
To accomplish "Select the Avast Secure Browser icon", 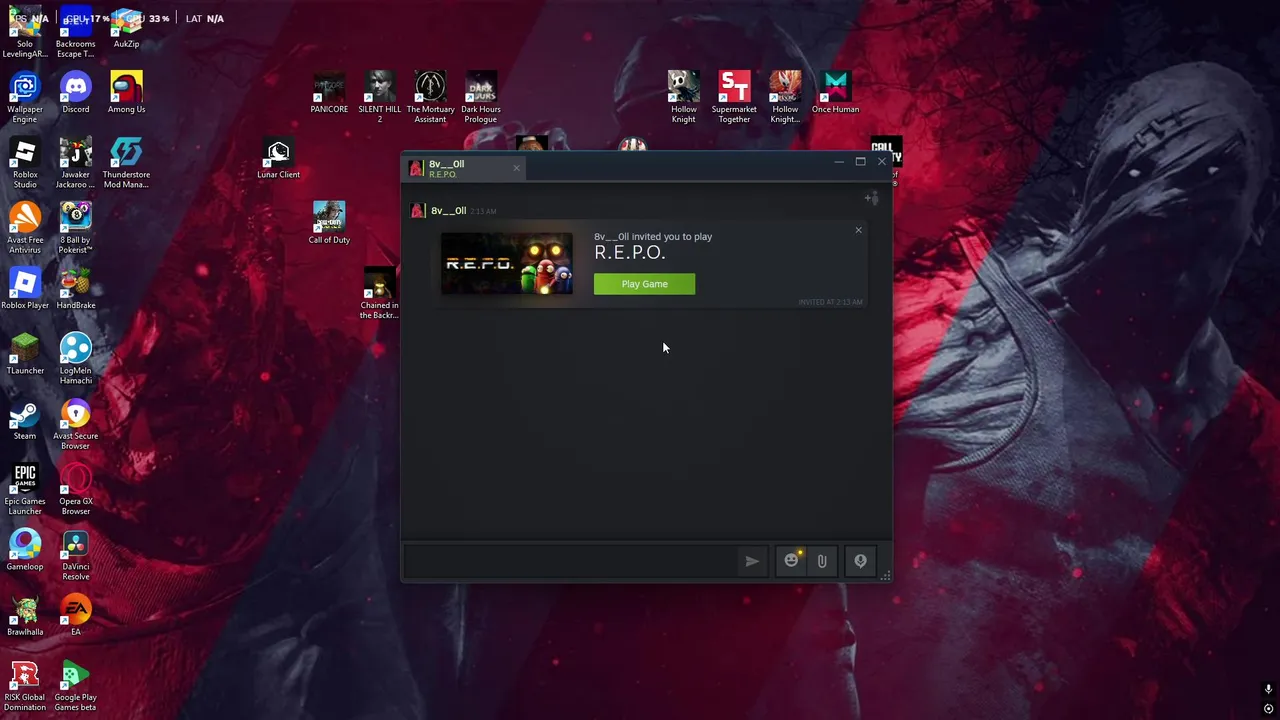I will [x=75, y=424].
